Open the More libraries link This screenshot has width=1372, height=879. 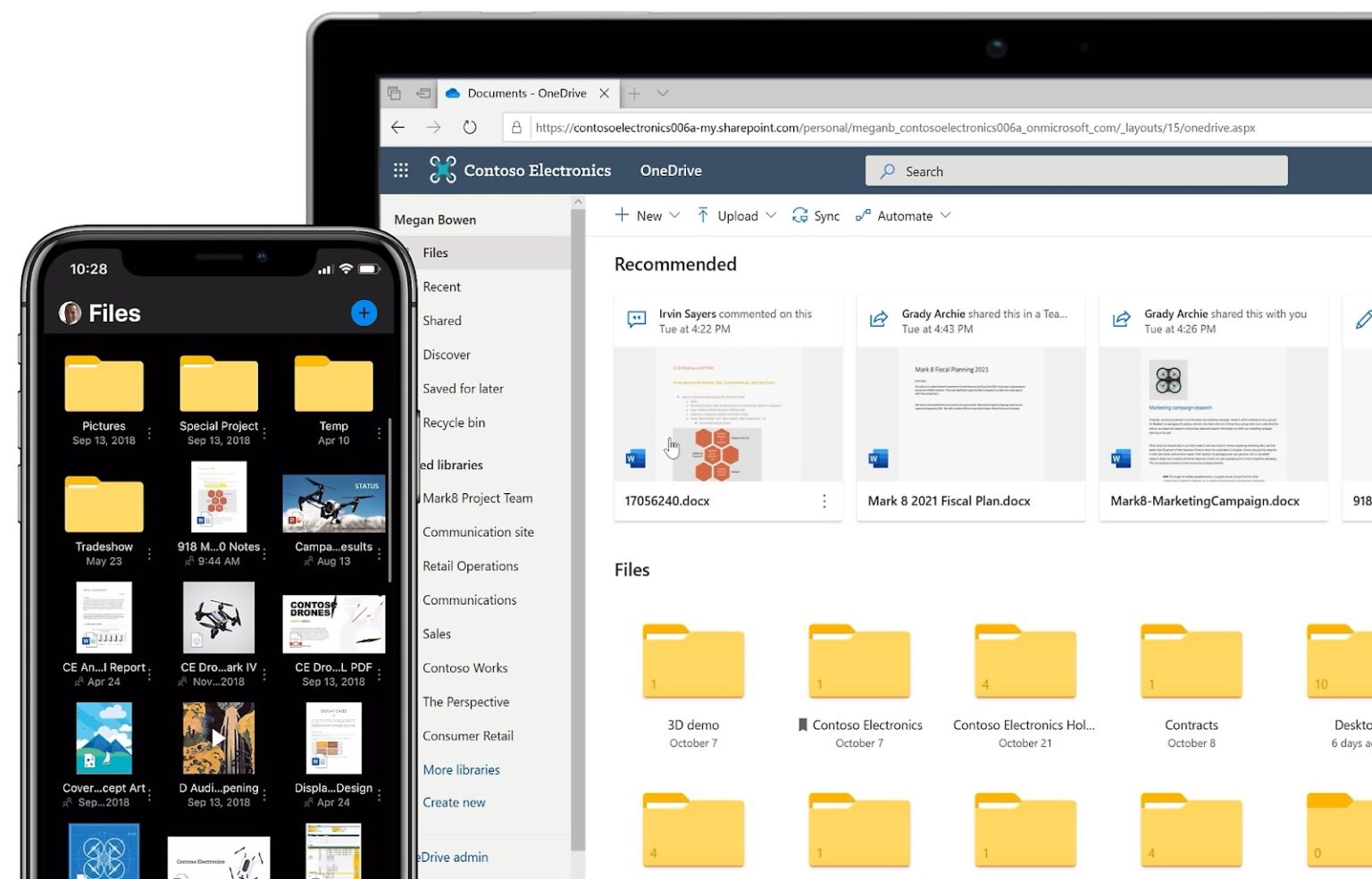coord(461,769)
